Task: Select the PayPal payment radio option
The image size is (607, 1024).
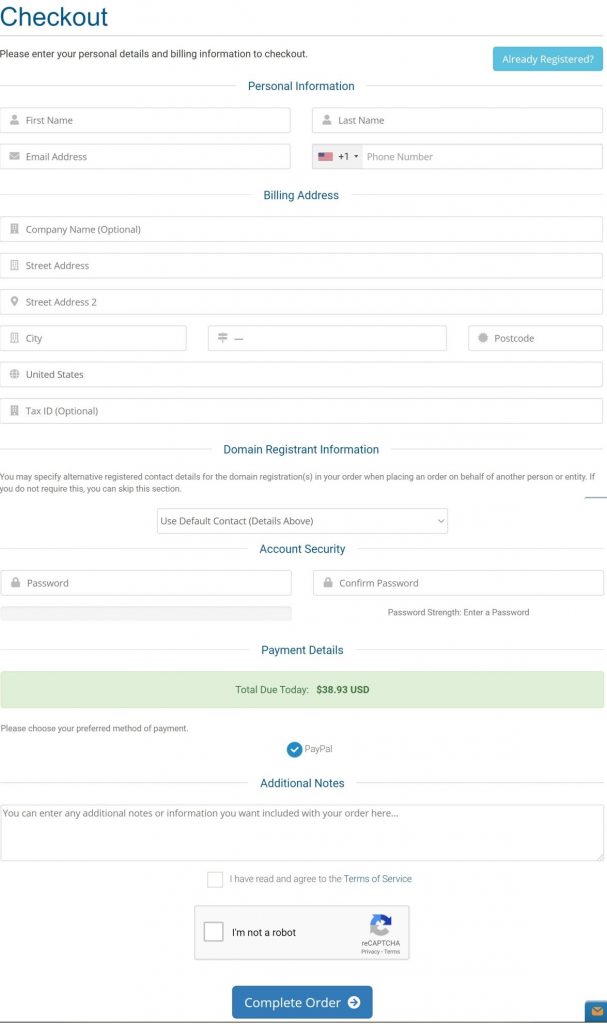Action: click(x=295, y=749)
